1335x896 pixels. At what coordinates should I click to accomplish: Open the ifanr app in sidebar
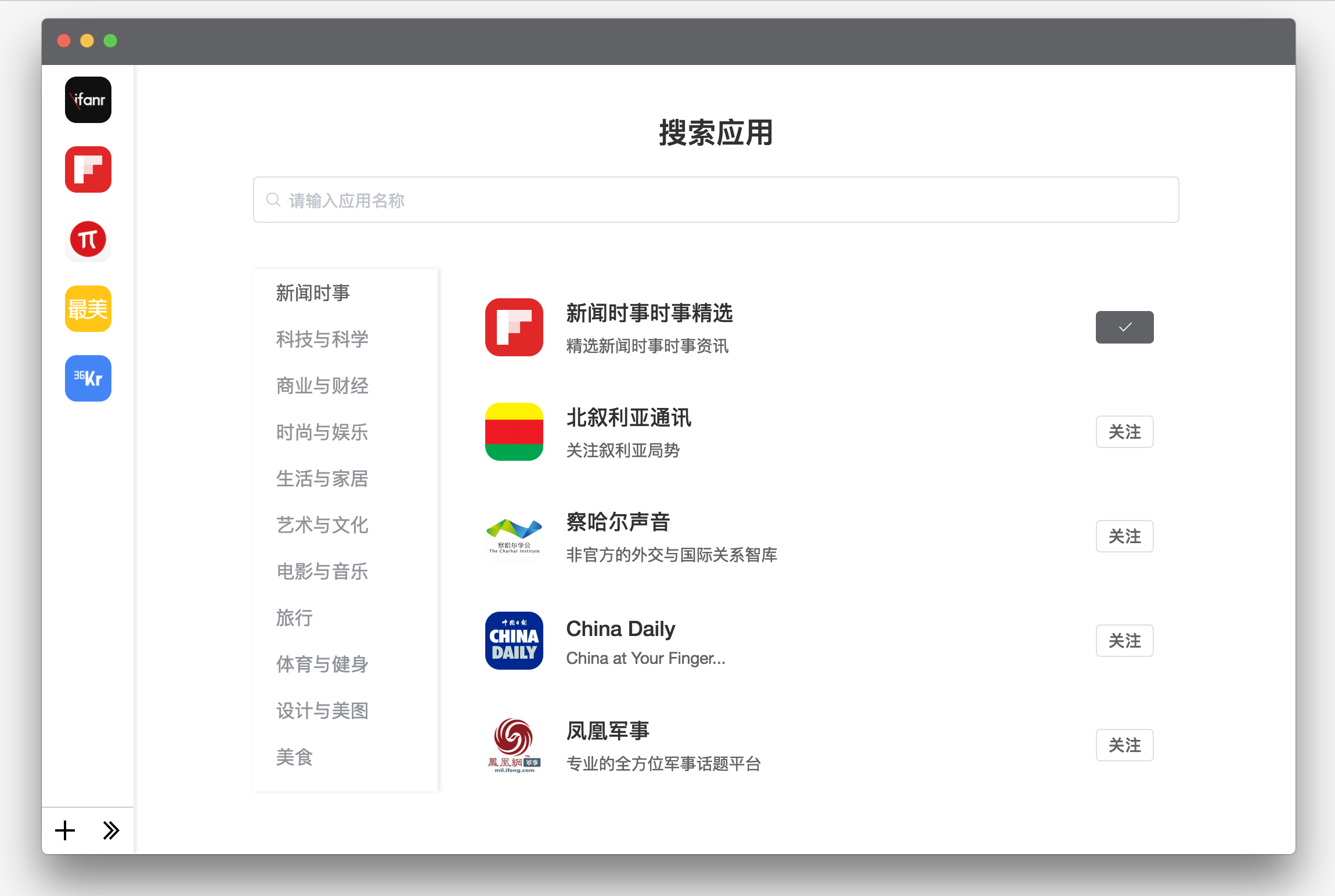(x=88, y=100)
